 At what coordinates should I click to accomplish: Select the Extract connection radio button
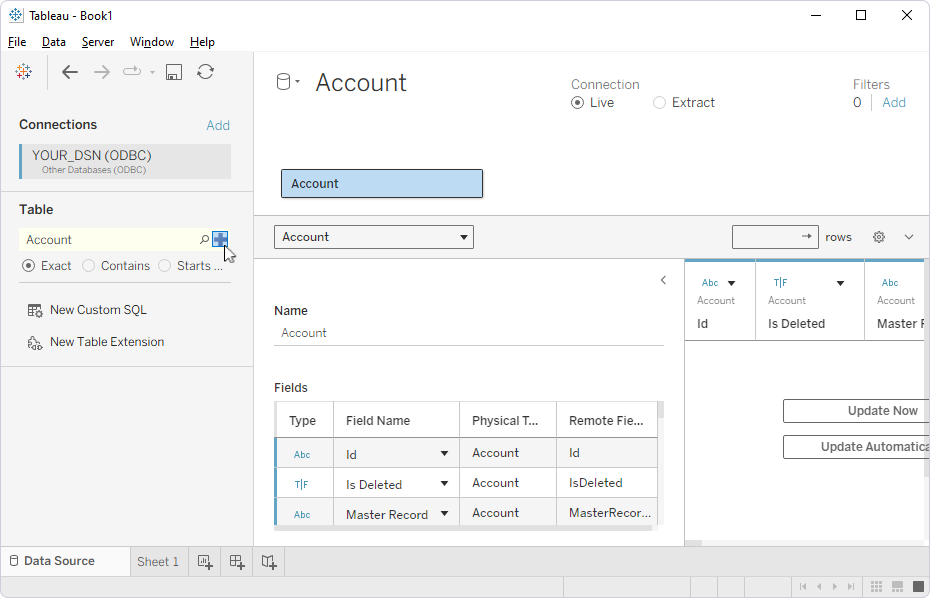coord(659,102)
